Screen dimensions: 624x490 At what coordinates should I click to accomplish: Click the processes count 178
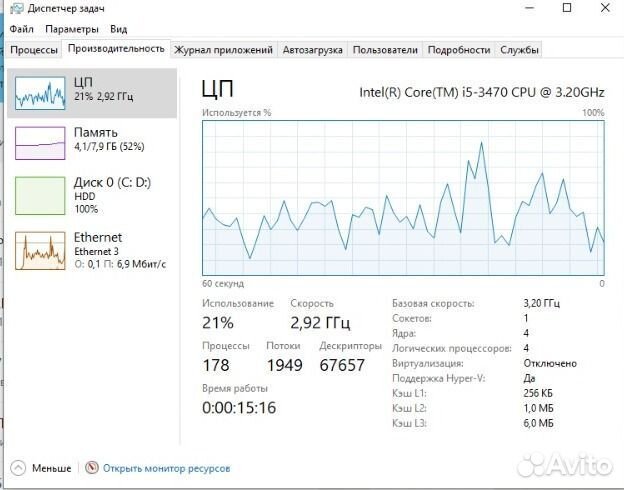point(216,365)
